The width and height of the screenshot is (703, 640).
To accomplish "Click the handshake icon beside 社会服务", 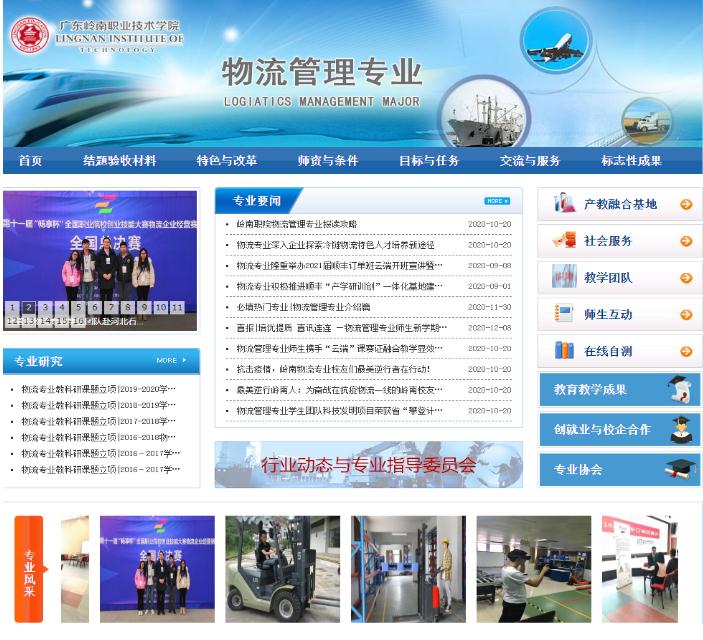I will (x=564, y=241).
